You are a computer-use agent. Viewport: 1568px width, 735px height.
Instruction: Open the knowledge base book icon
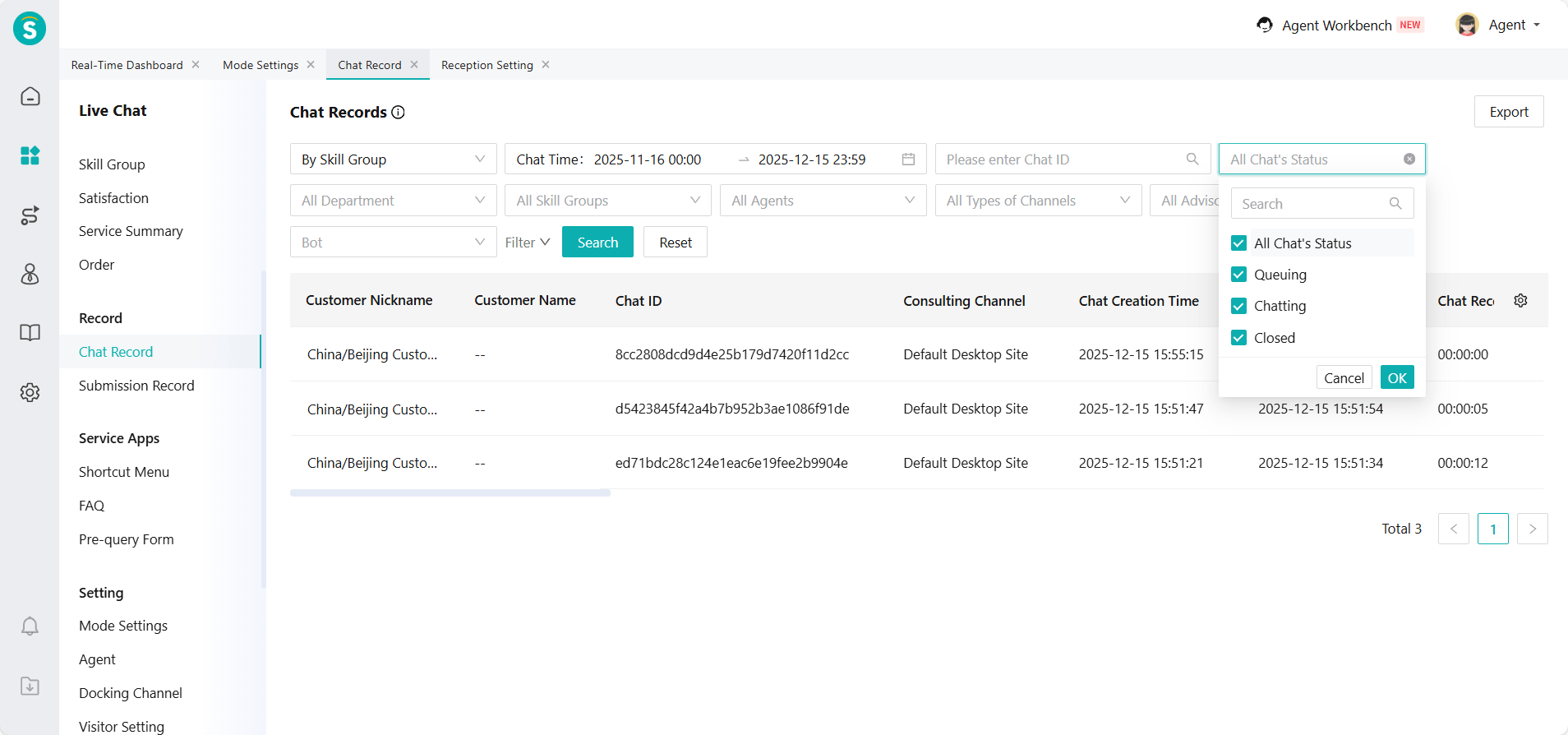tap(30, 333)
